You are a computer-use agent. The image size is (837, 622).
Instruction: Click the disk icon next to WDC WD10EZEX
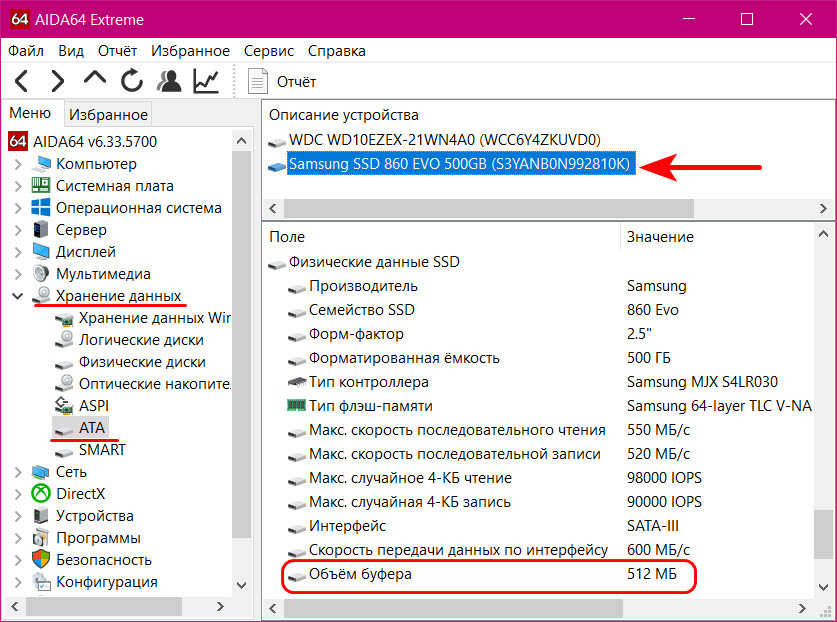click(x=277, y=142)
